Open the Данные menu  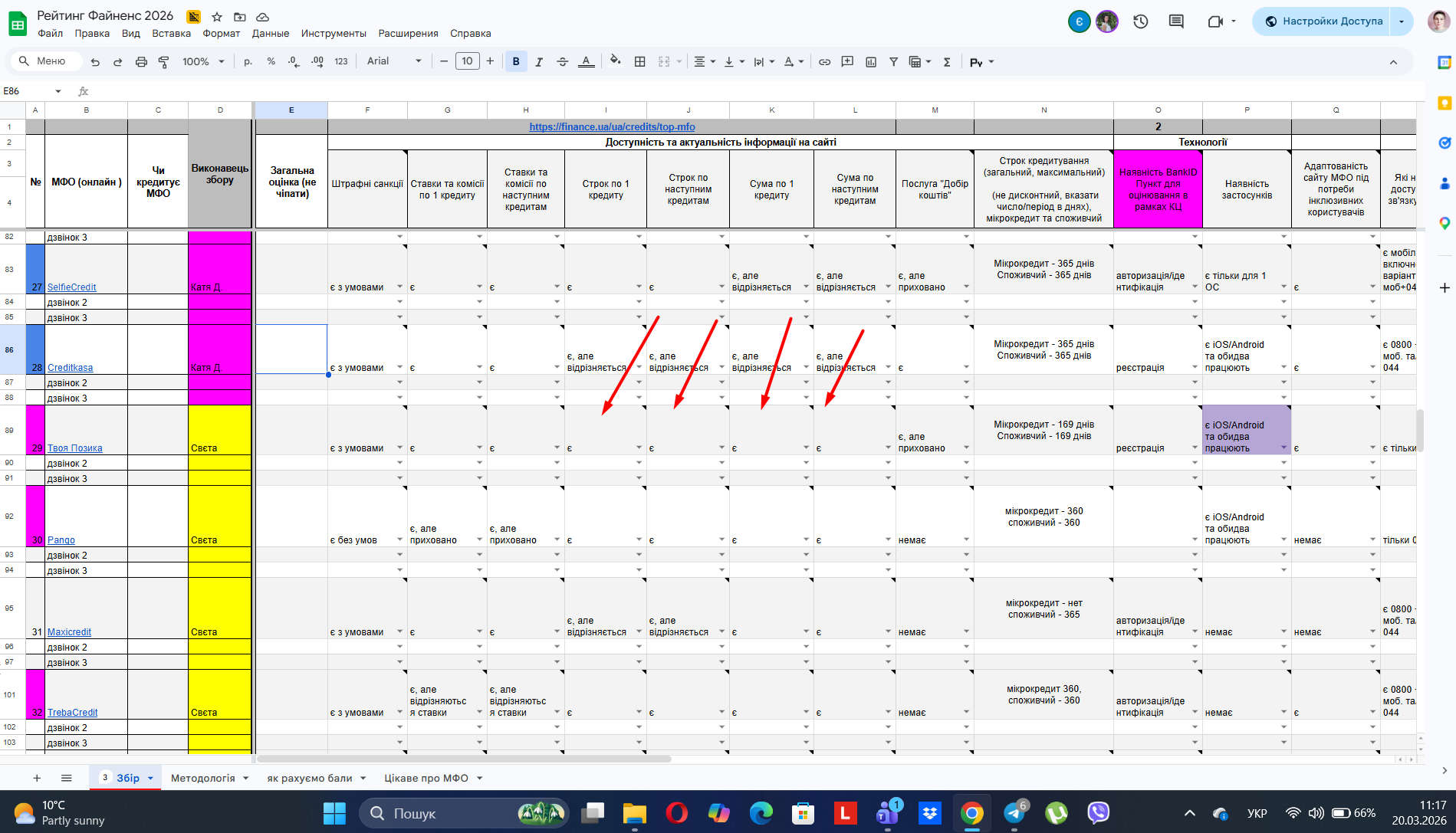click(x=271, y=33)
